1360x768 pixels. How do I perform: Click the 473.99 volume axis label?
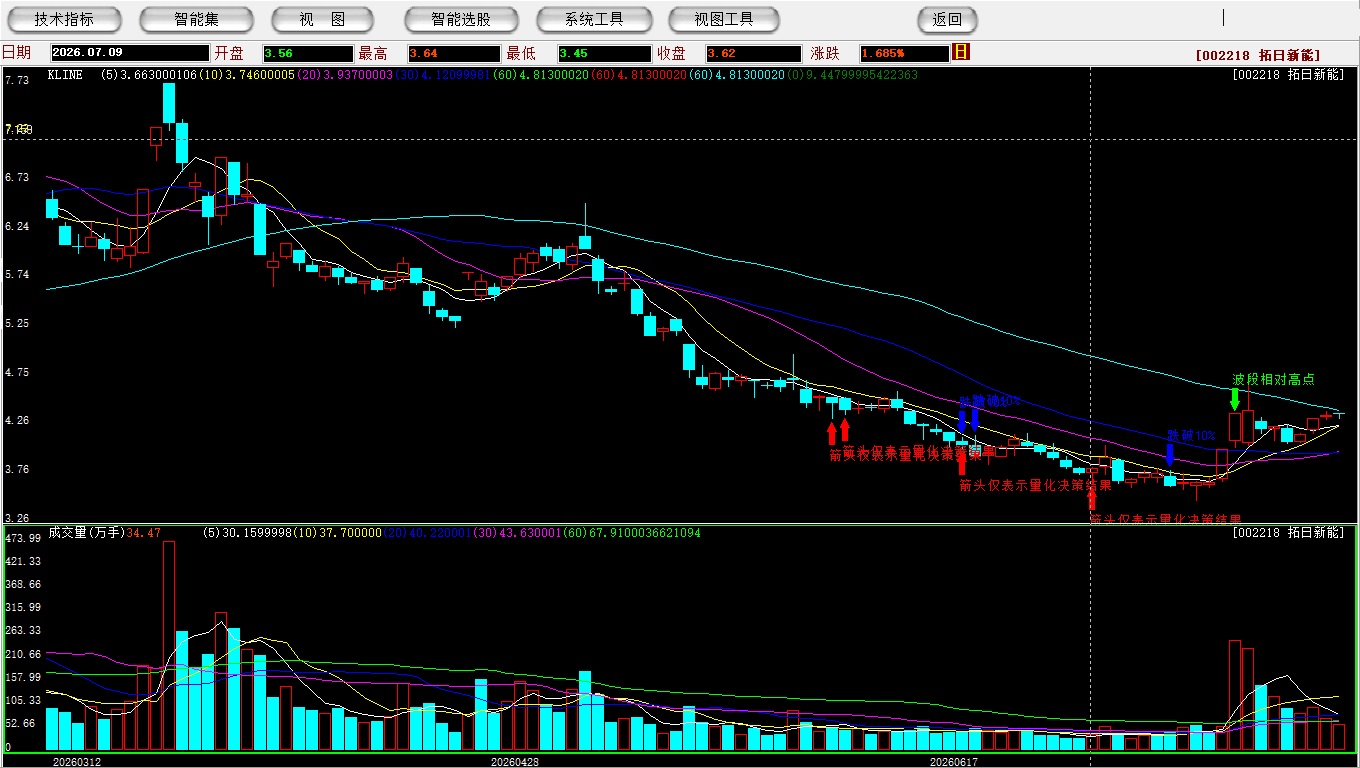coord(22,538)
